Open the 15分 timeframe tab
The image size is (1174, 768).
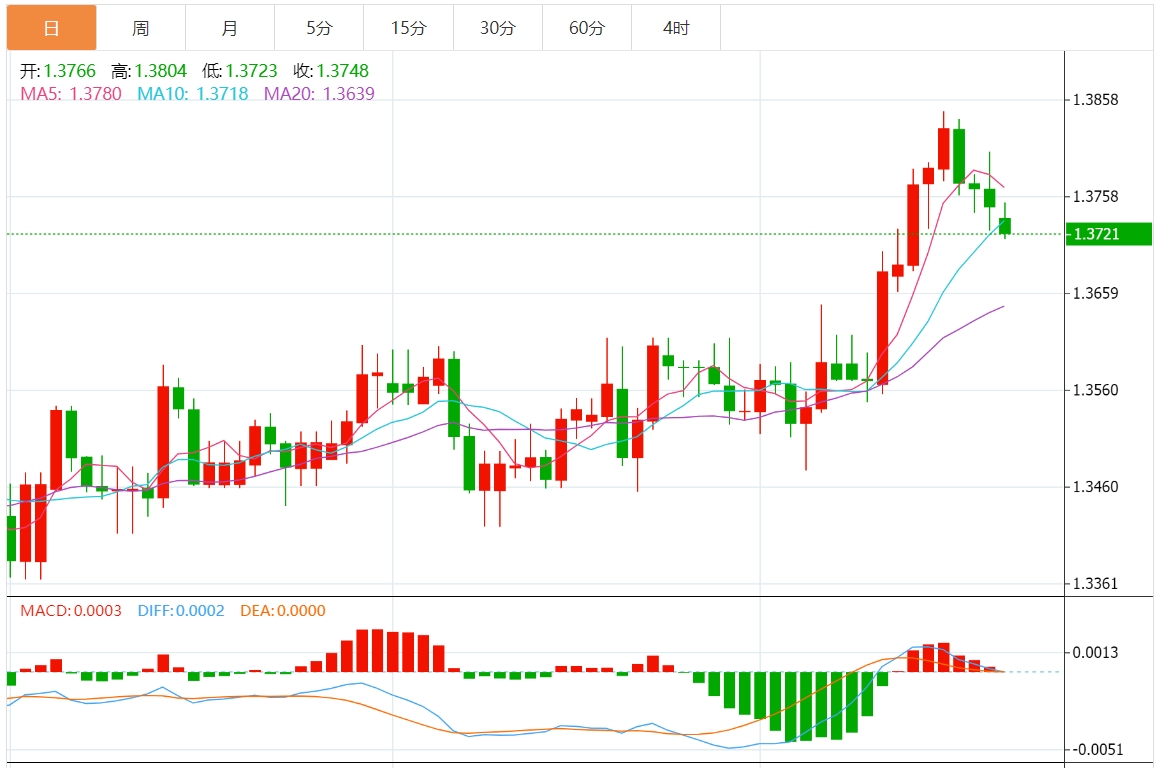408,28
